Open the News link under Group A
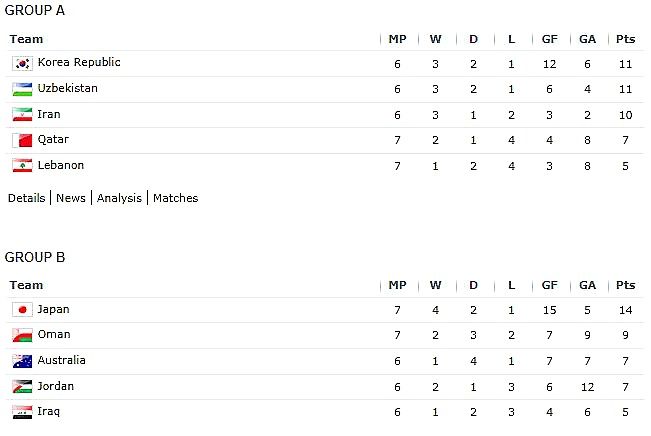 point(71,198)
